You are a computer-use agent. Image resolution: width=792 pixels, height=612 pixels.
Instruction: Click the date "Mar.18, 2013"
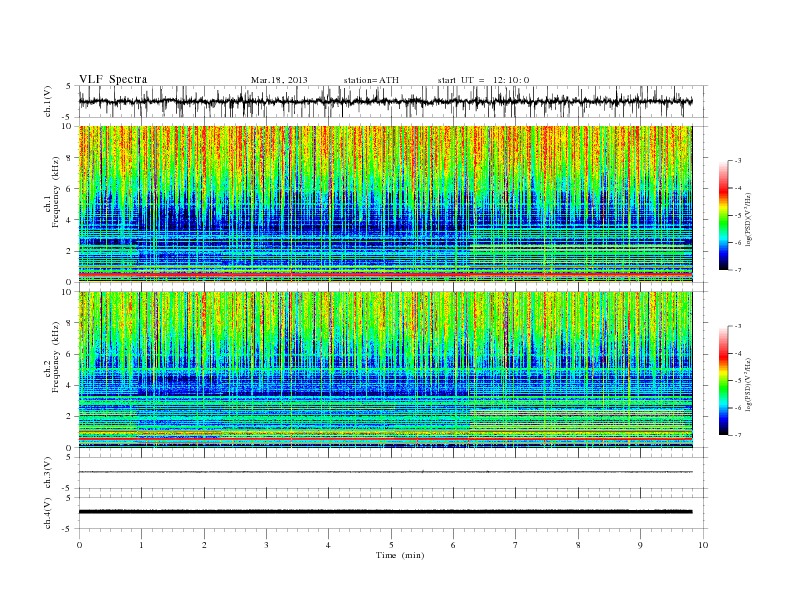[x=279, y=80]
